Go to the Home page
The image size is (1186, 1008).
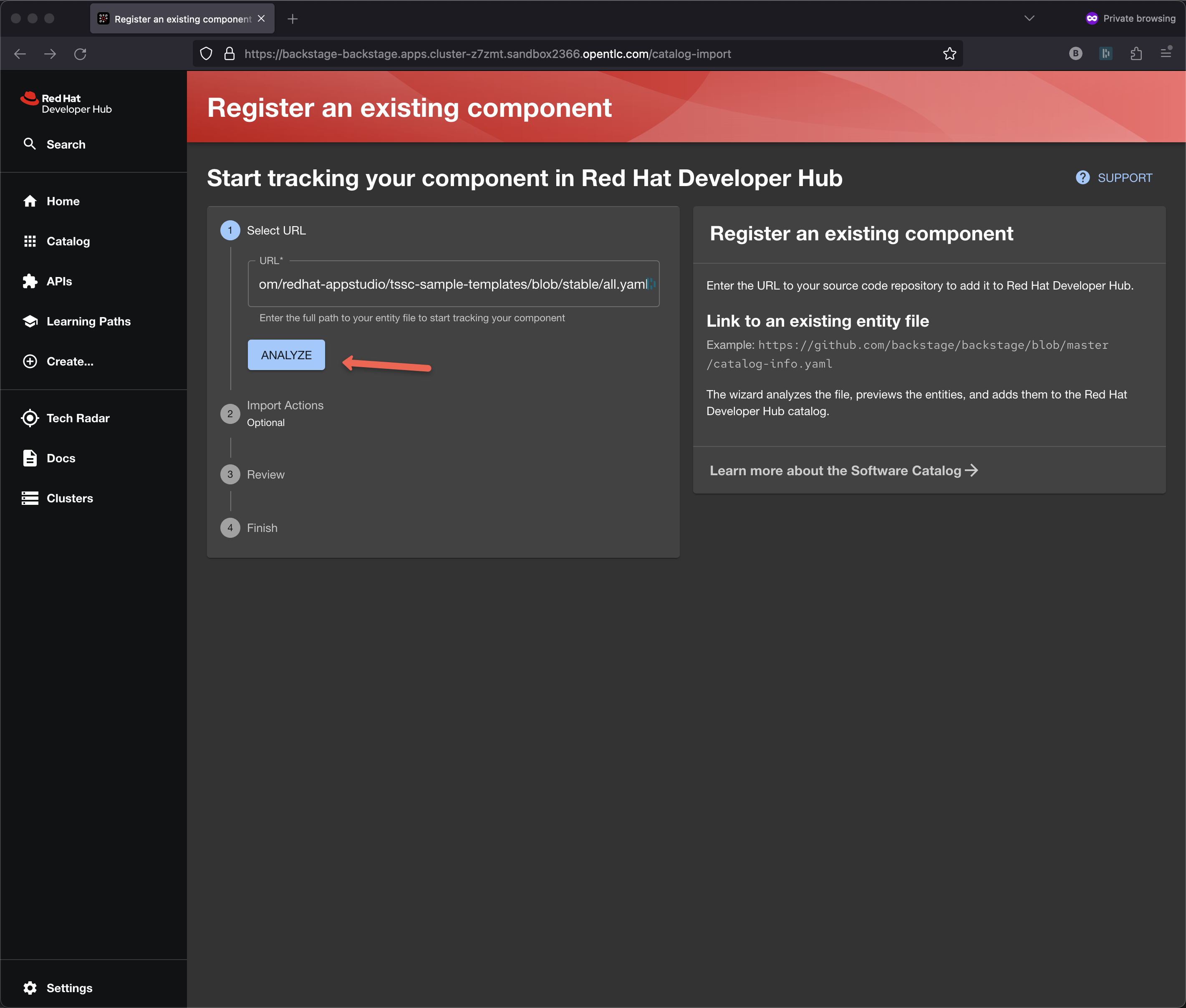tap(62, 201)
